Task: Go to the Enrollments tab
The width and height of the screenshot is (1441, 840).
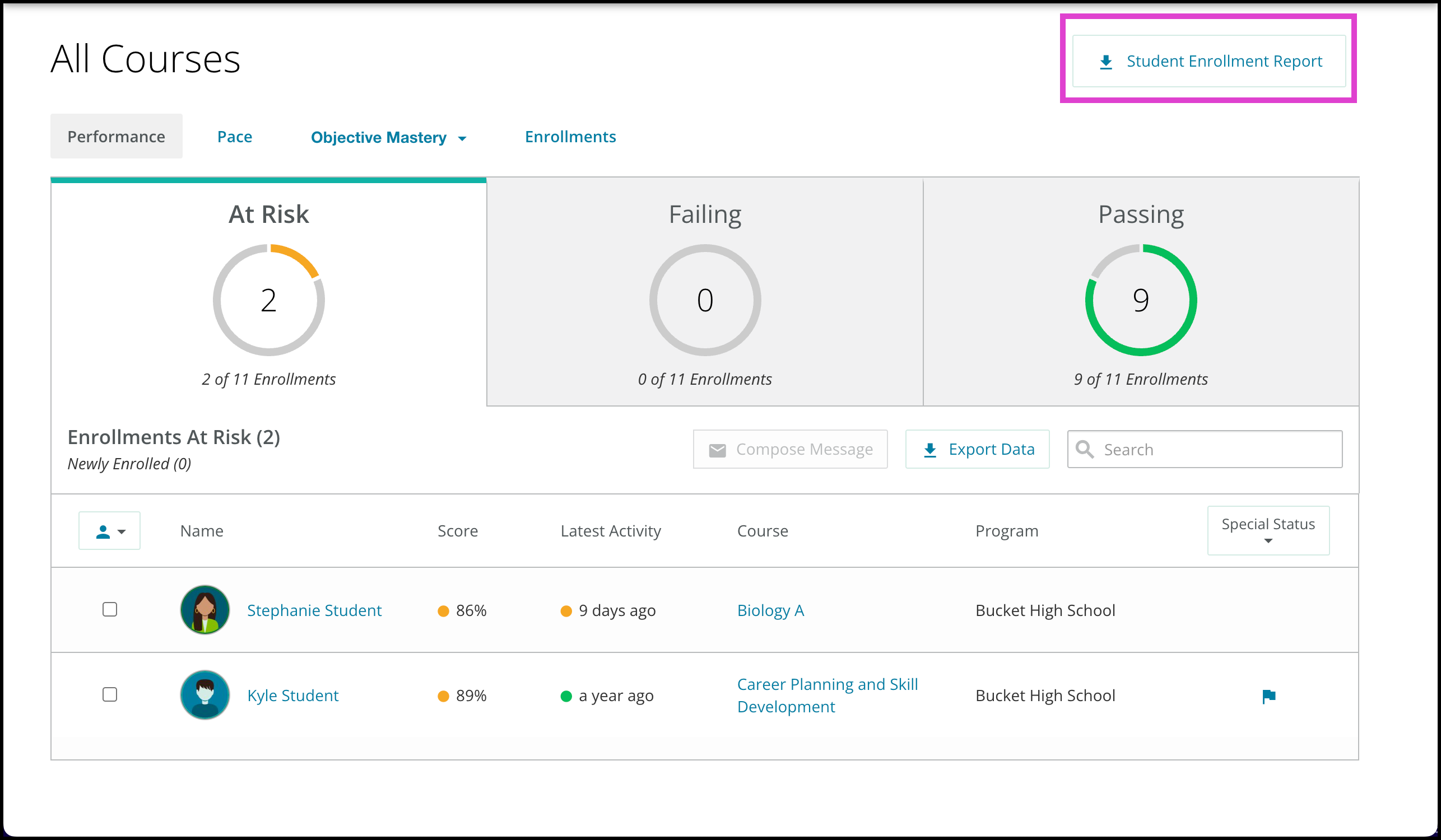Action: tap(570, 137)
